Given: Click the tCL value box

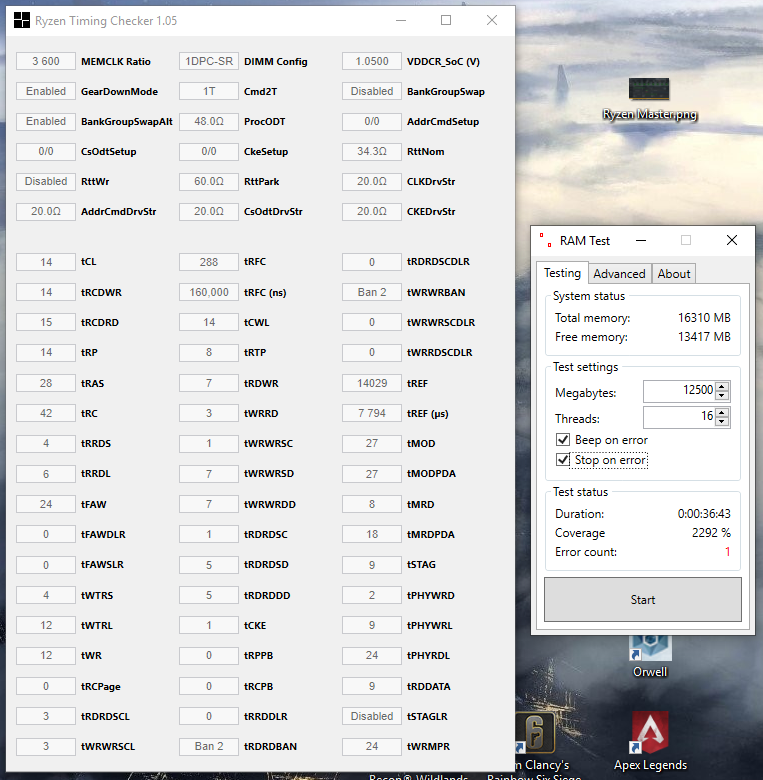Looking at the screenshot, I should coord(46,262).
